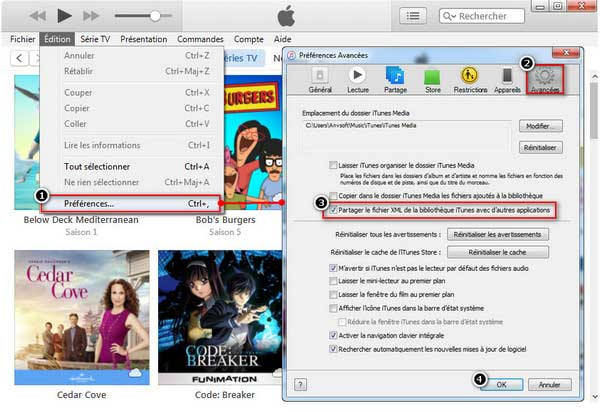Open the Présentation menu
Viewport: 600px width, 412px height.
[x=143, y=39]
